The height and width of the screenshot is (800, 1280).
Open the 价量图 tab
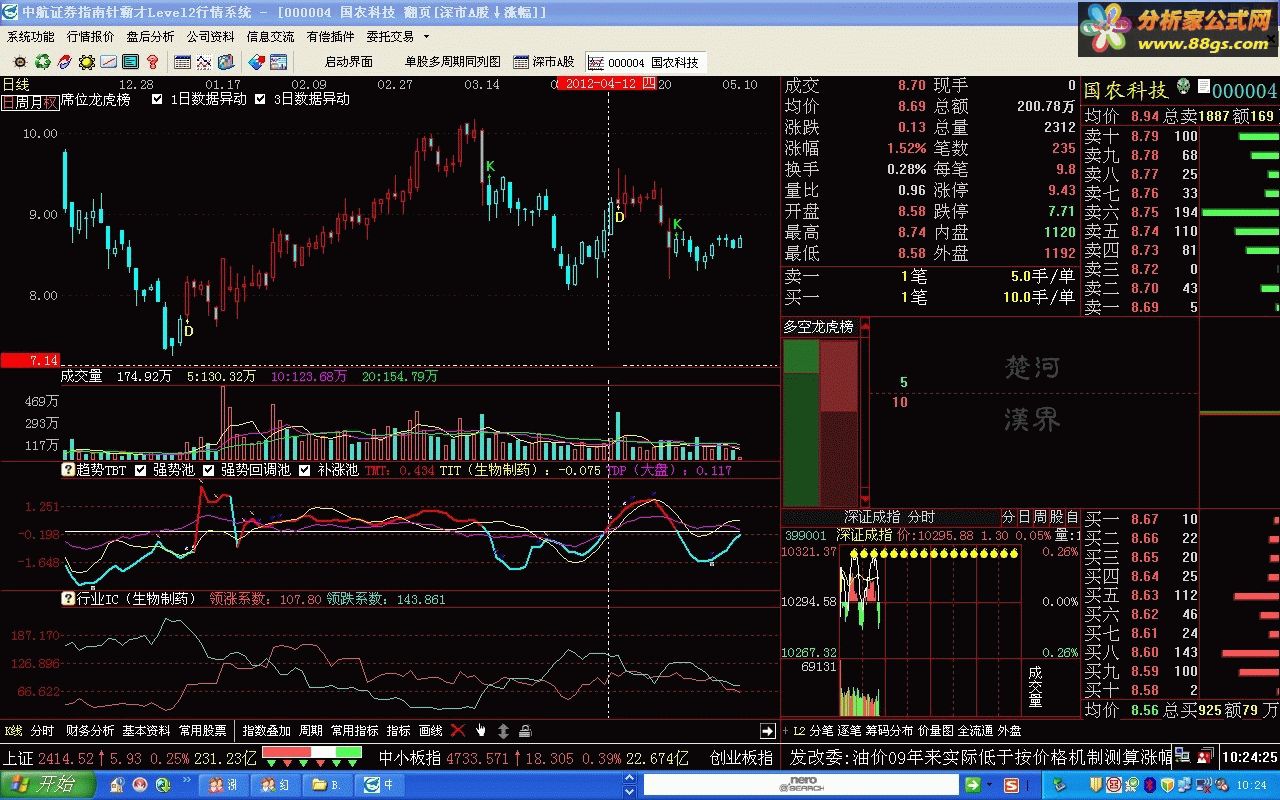936,731
